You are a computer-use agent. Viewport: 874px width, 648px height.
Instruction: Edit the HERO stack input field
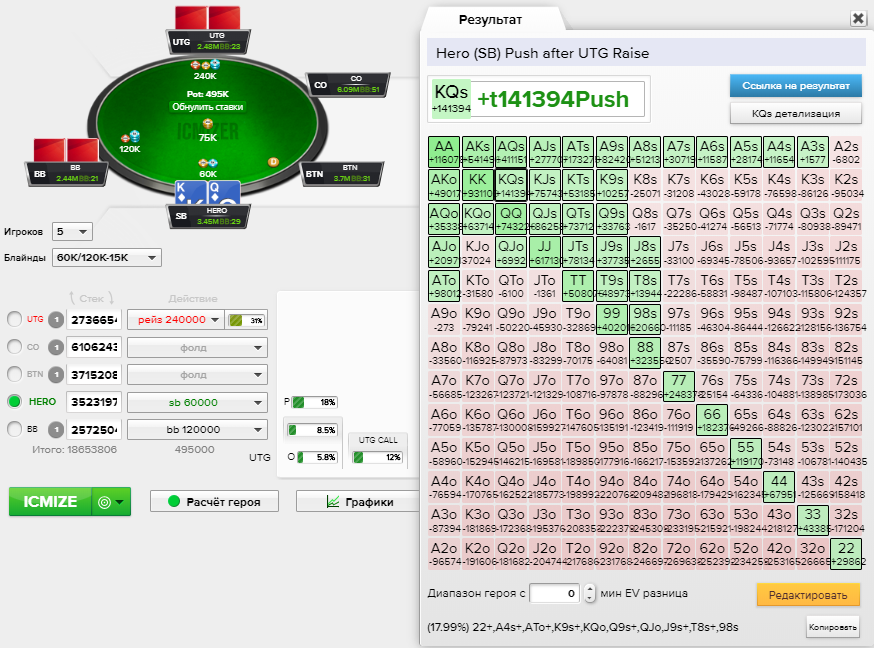[93, 402]
